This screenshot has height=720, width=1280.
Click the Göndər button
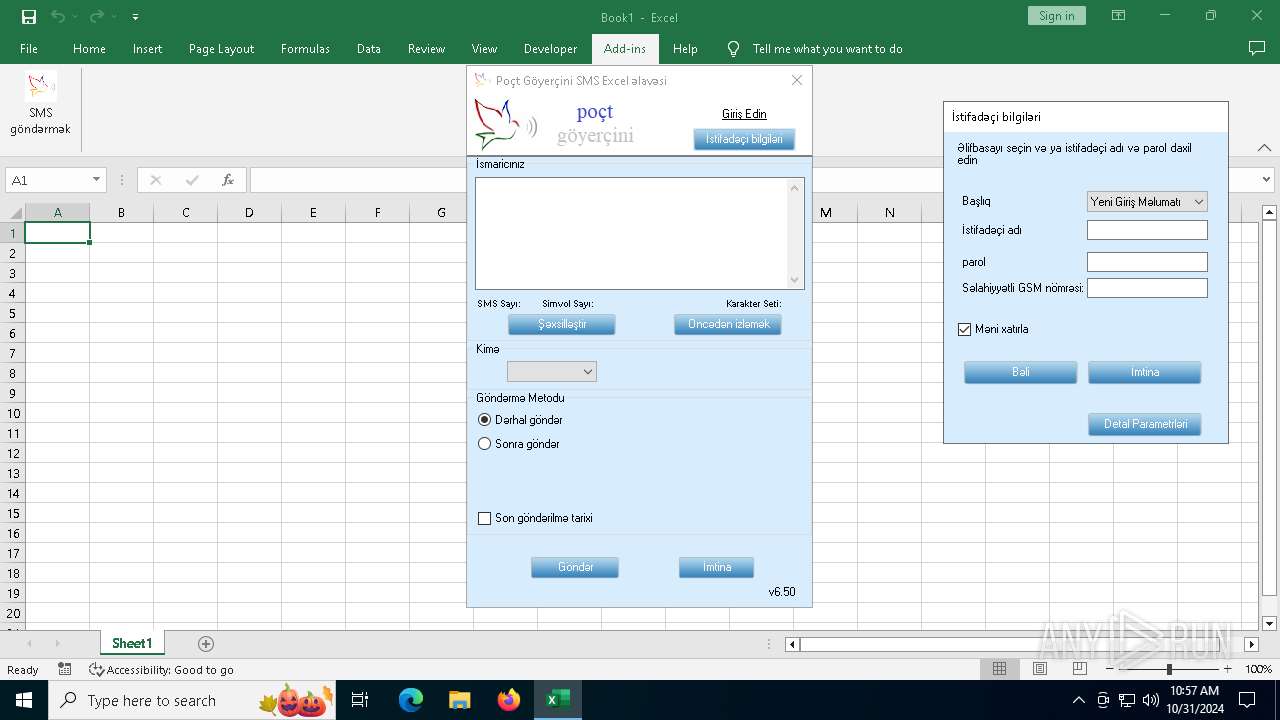tap(575, 567)
